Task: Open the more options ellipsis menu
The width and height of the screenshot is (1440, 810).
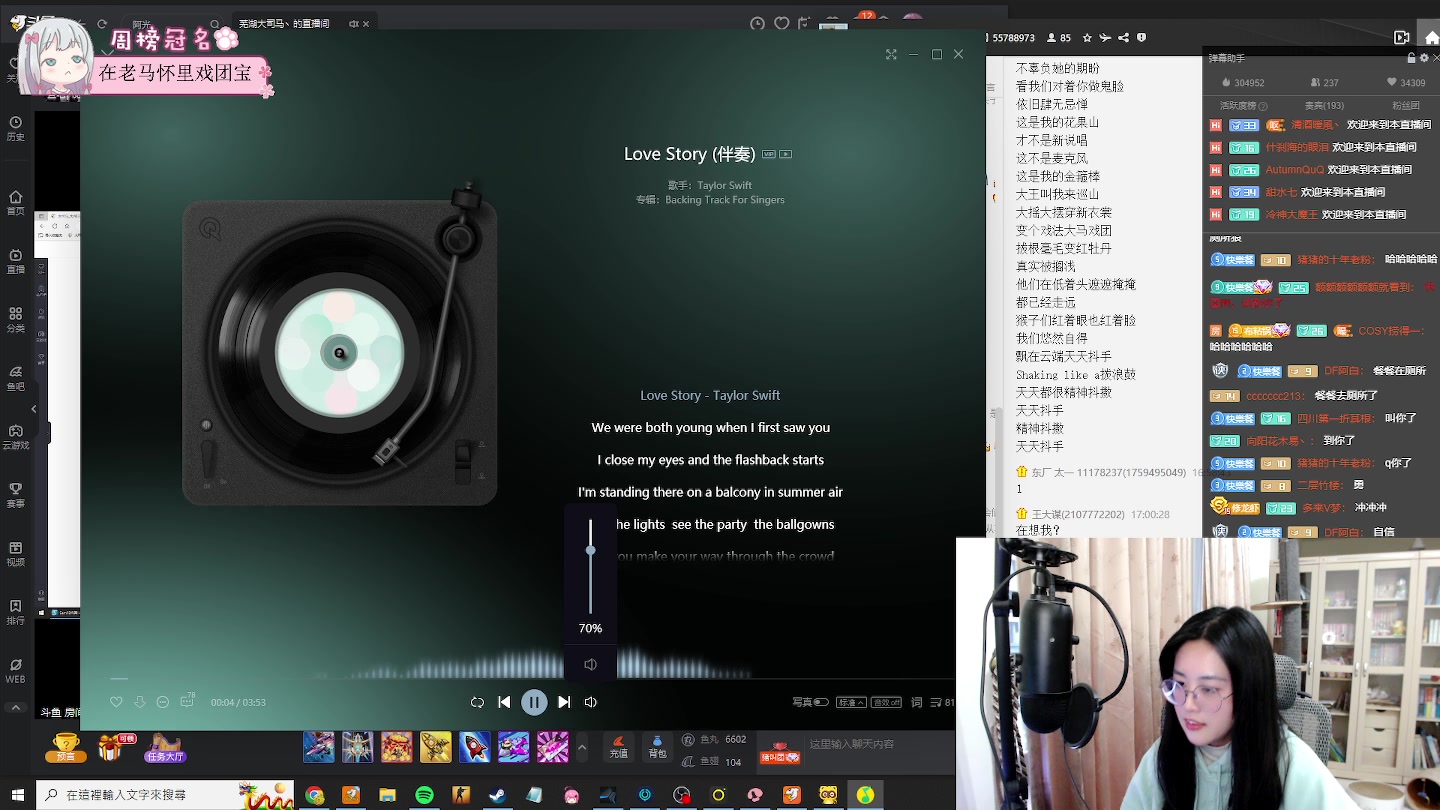Action: tap(163, 702)
